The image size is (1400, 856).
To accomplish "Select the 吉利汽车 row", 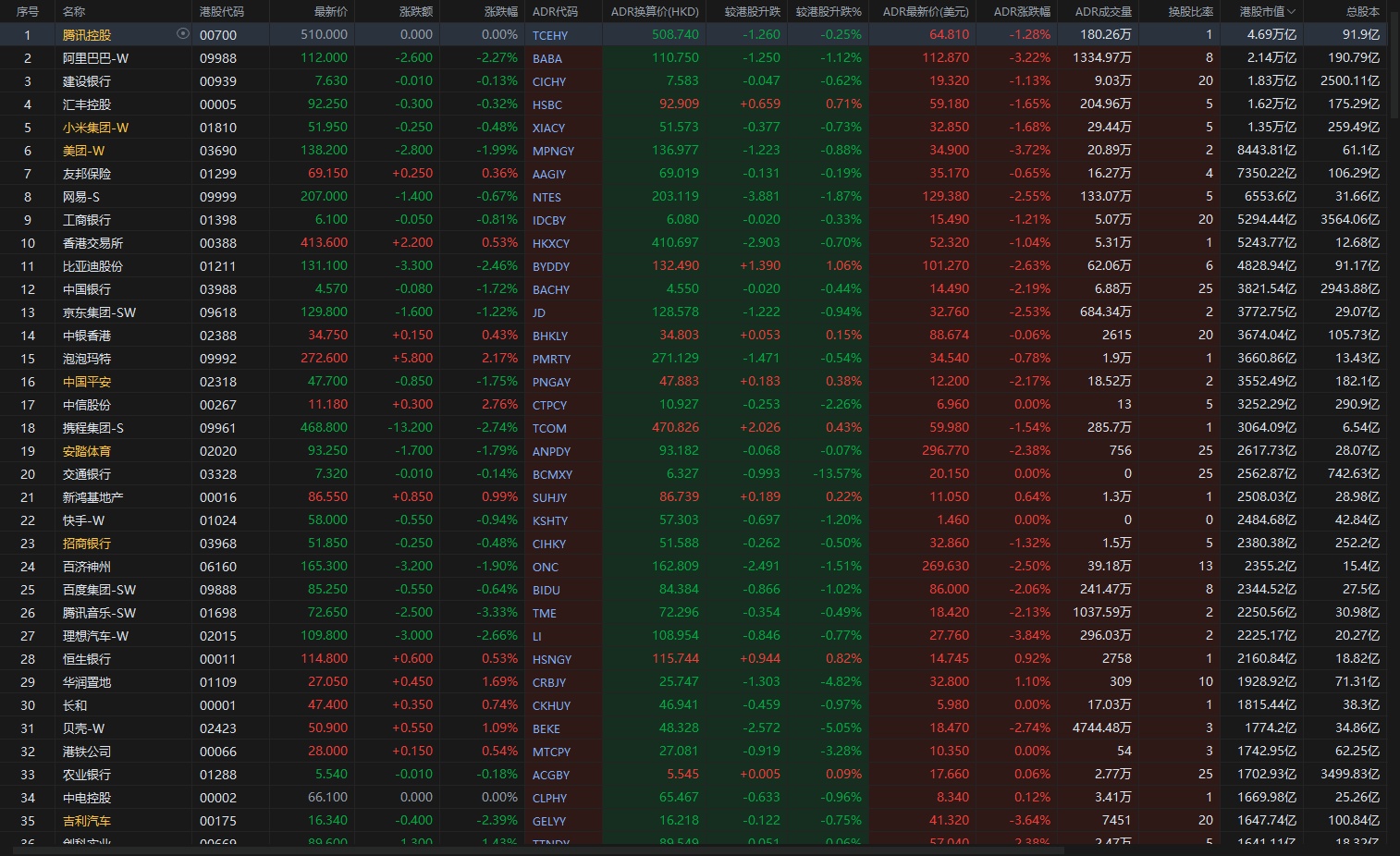I will tap(87, 821).
